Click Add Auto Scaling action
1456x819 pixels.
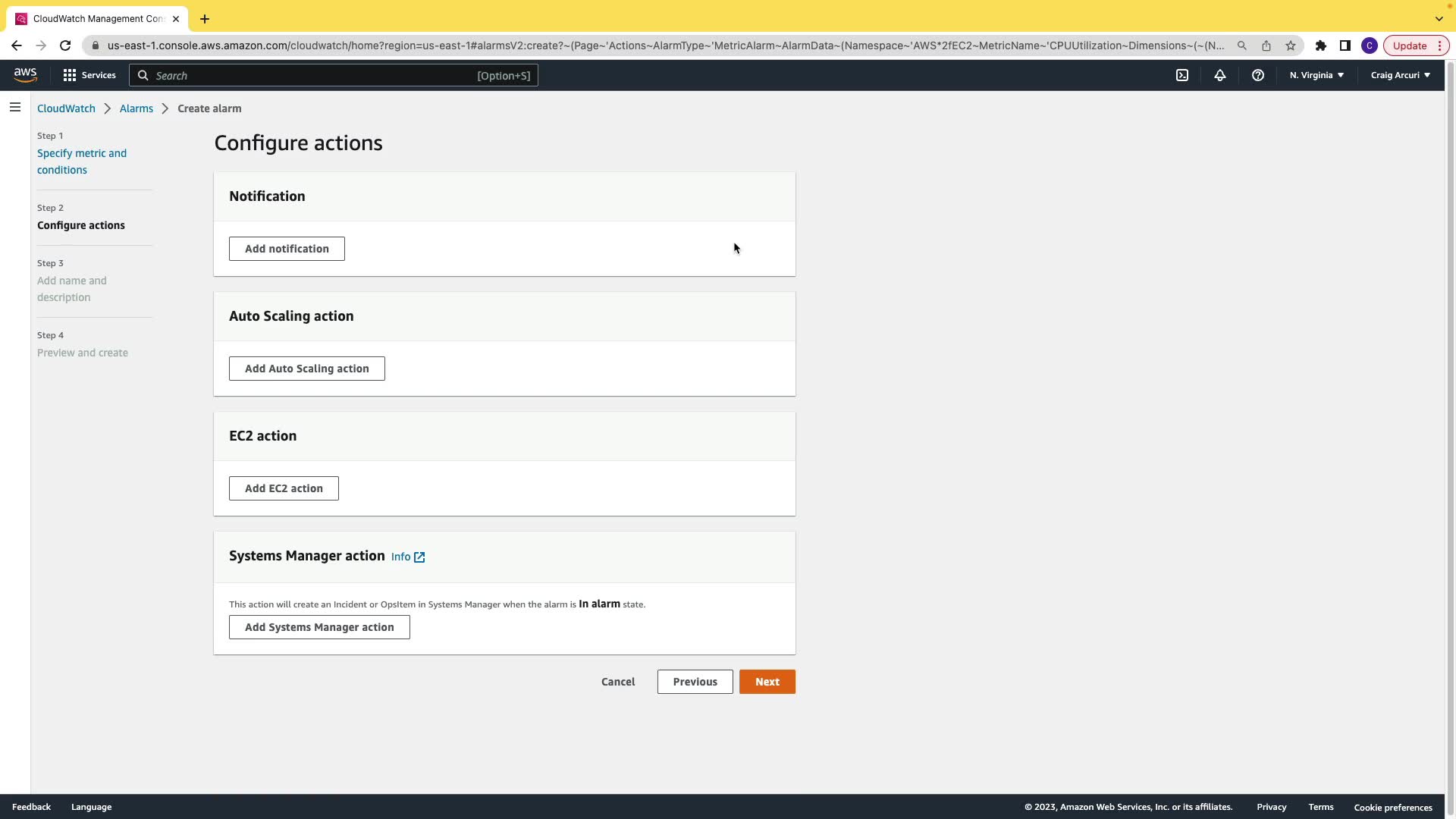(x=307, y=369)
